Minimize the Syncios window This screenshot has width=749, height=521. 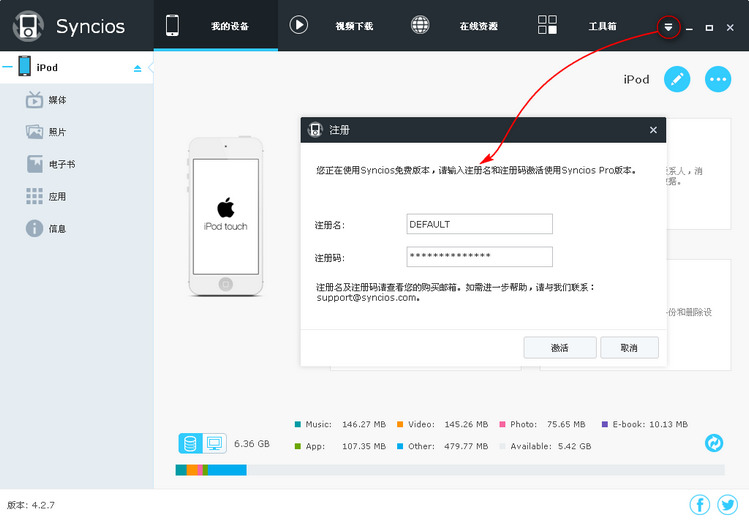coord(689,28)
